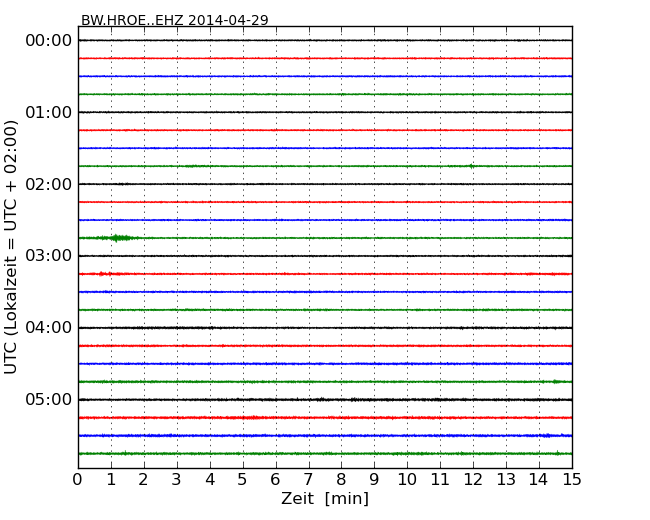Click x-axis tick label 9
Screen dimensions: 650x520
coord(374,479)
